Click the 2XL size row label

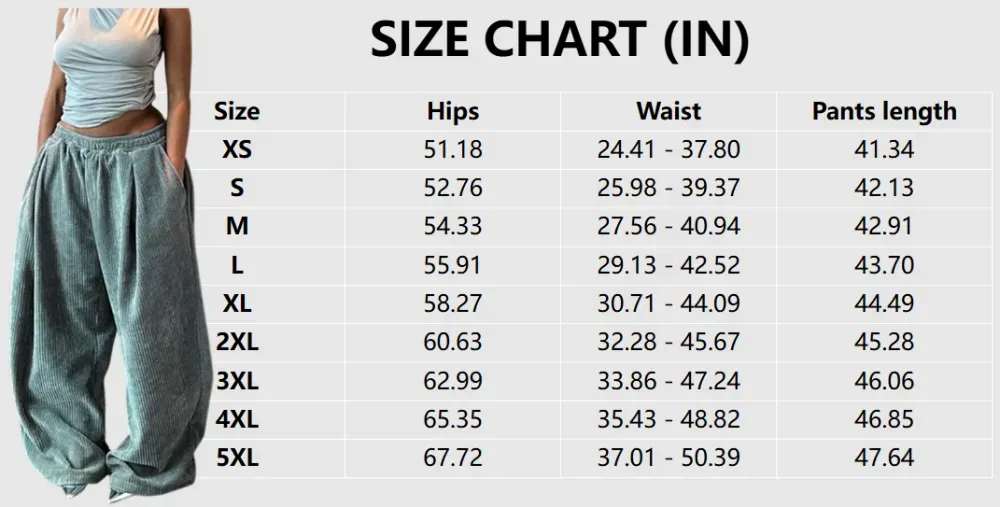pos(237,342)
